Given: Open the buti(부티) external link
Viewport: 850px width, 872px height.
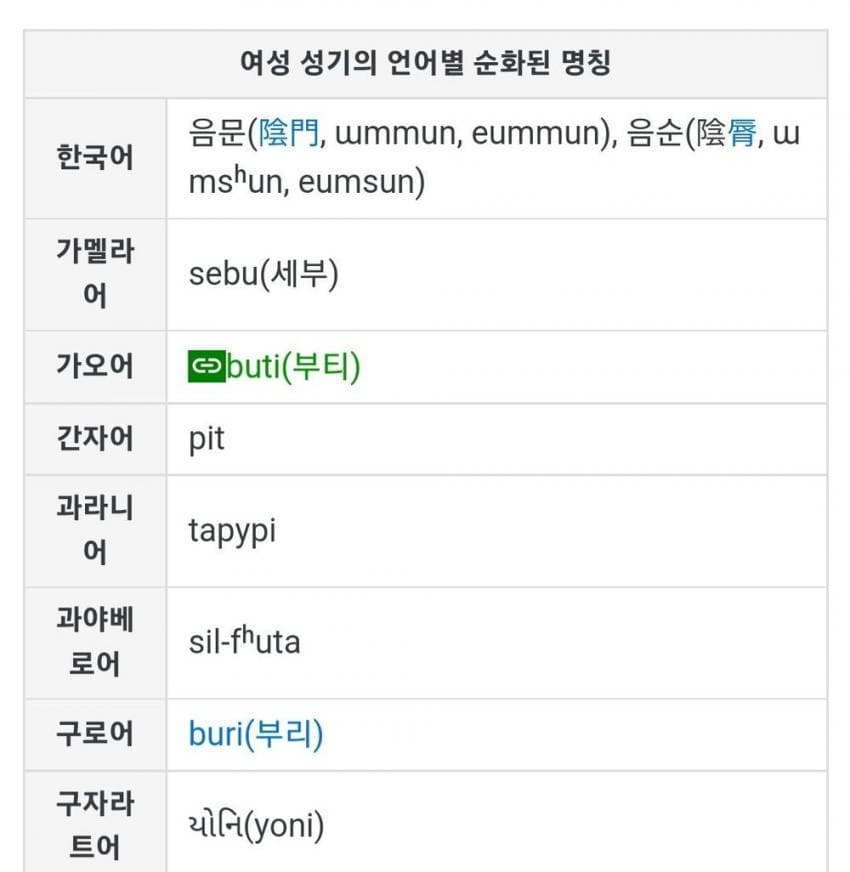Looking at the screenshot, I should click(x=293, y=367).
